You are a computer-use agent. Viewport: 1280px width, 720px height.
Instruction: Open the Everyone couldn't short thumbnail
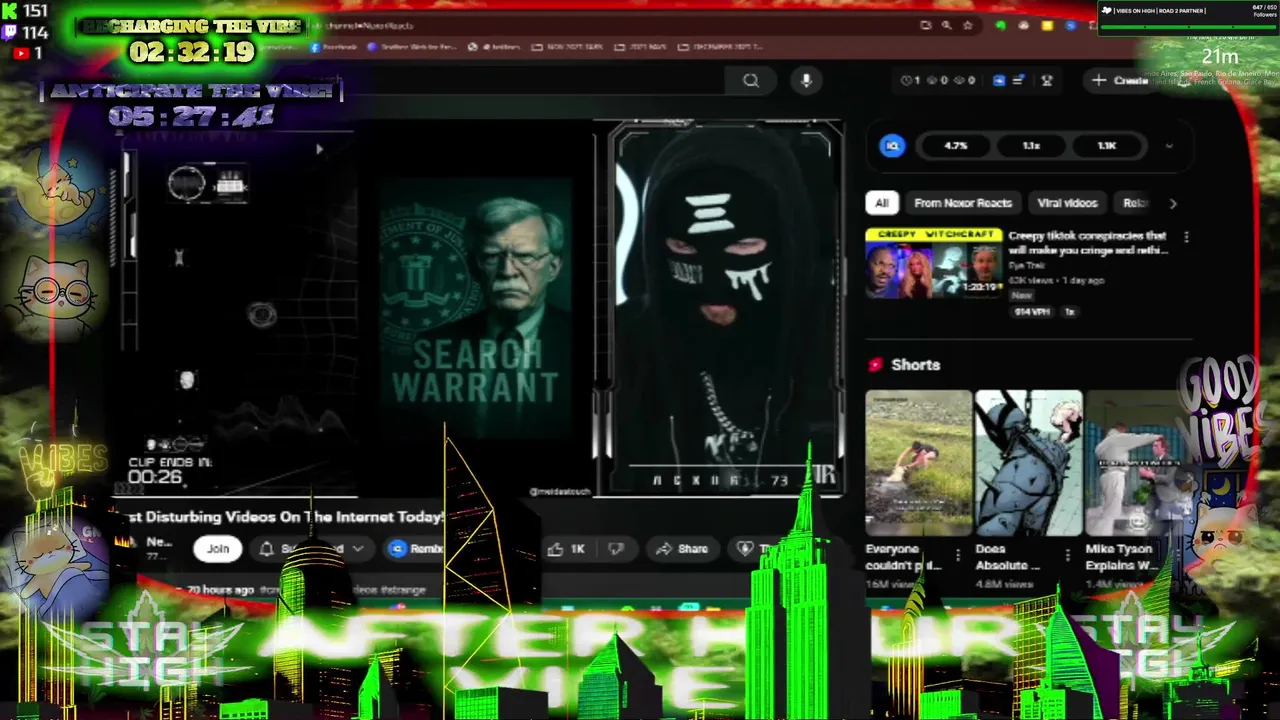pos(918,463)
